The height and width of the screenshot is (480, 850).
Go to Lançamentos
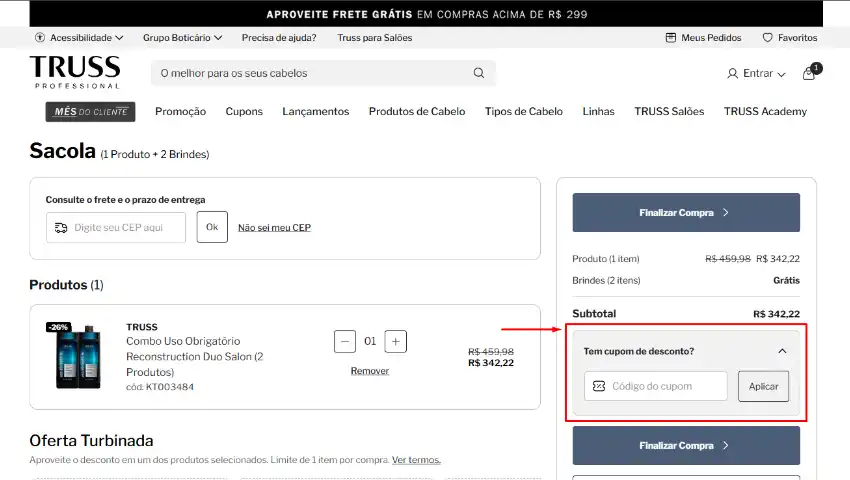coord(315,111)
